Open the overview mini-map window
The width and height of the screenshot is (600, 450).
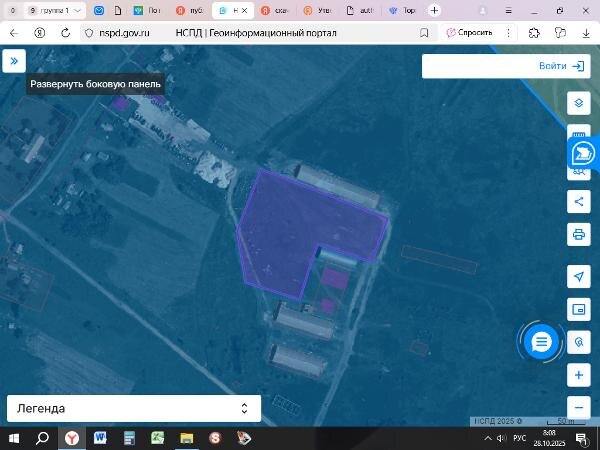tap(579, 309)
